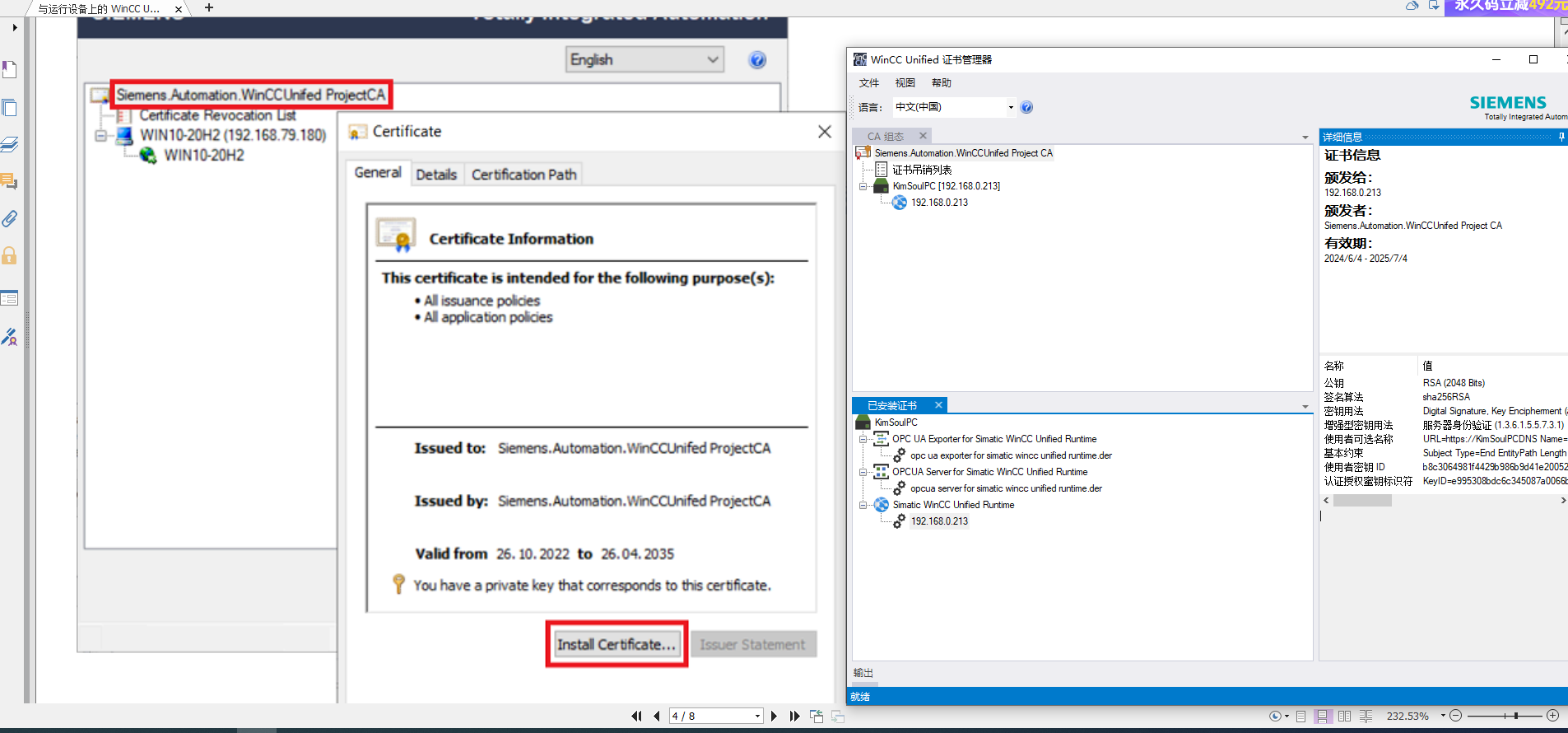1568x733 pixels.
Task: Open the bookmarks panel in PDF sidebar
Action: pyautogui.click(x=10, y=70)
